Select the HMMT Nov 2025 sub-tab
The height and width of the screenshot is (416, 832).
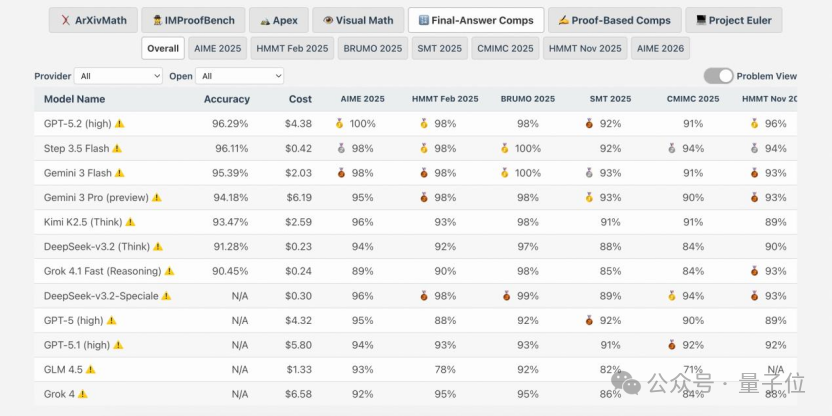click(x=585, y=48)
